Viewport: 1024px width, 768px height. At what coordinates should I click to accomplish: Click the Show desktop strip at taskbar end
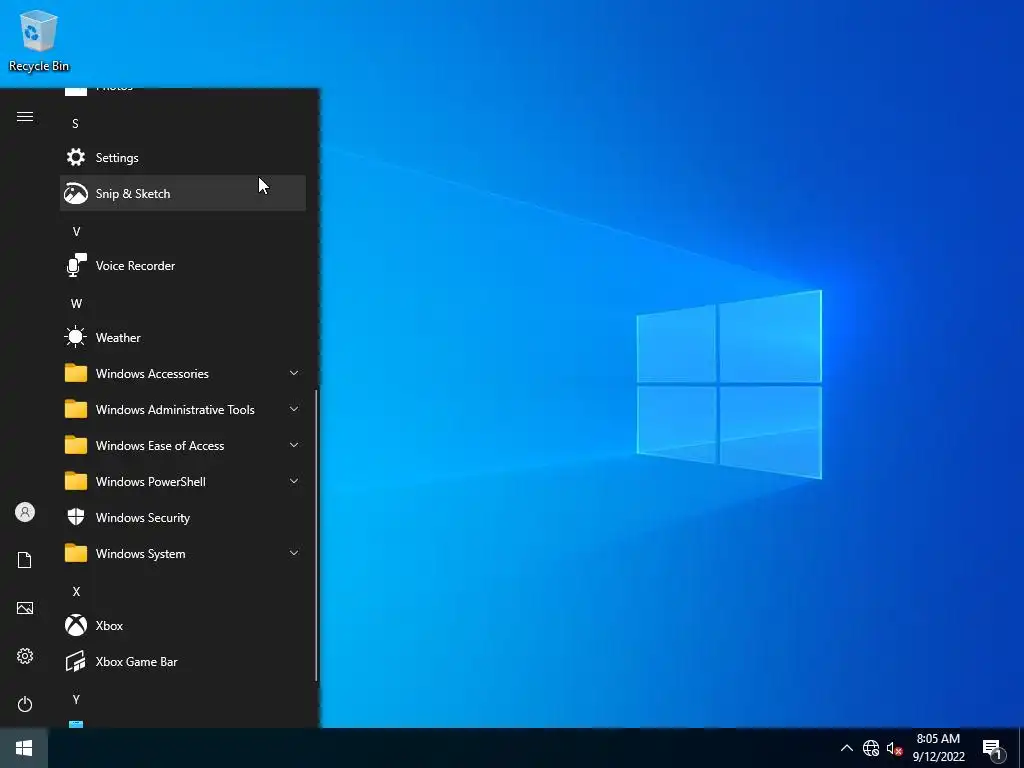(x=1021, y=748)
